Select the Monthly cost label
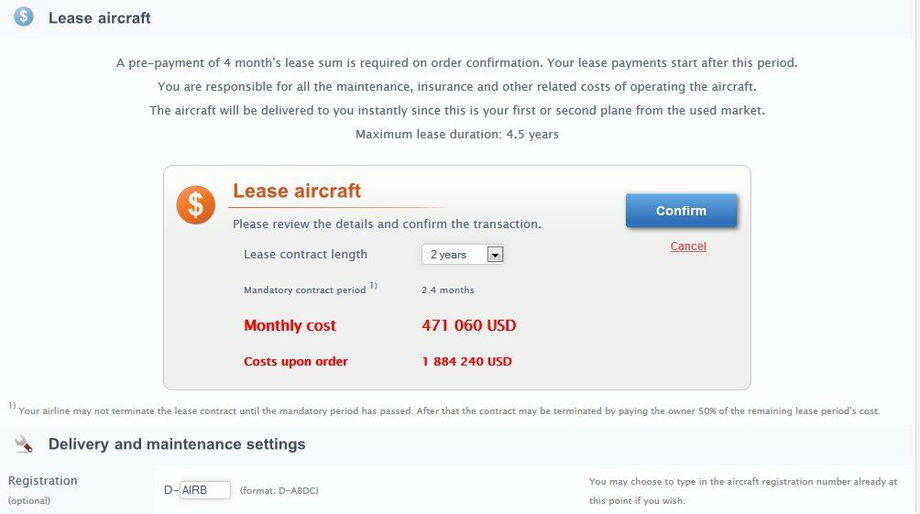This screenshot has width=920, height=514. tap(290, 326)
